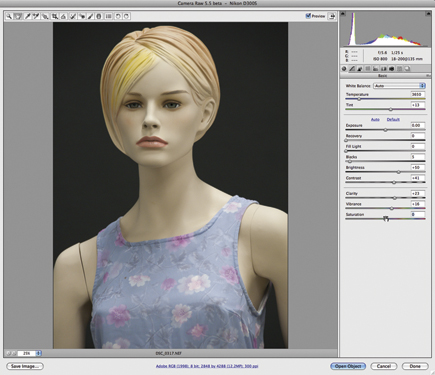Click the Brightness slider handle

pos(398,172)
